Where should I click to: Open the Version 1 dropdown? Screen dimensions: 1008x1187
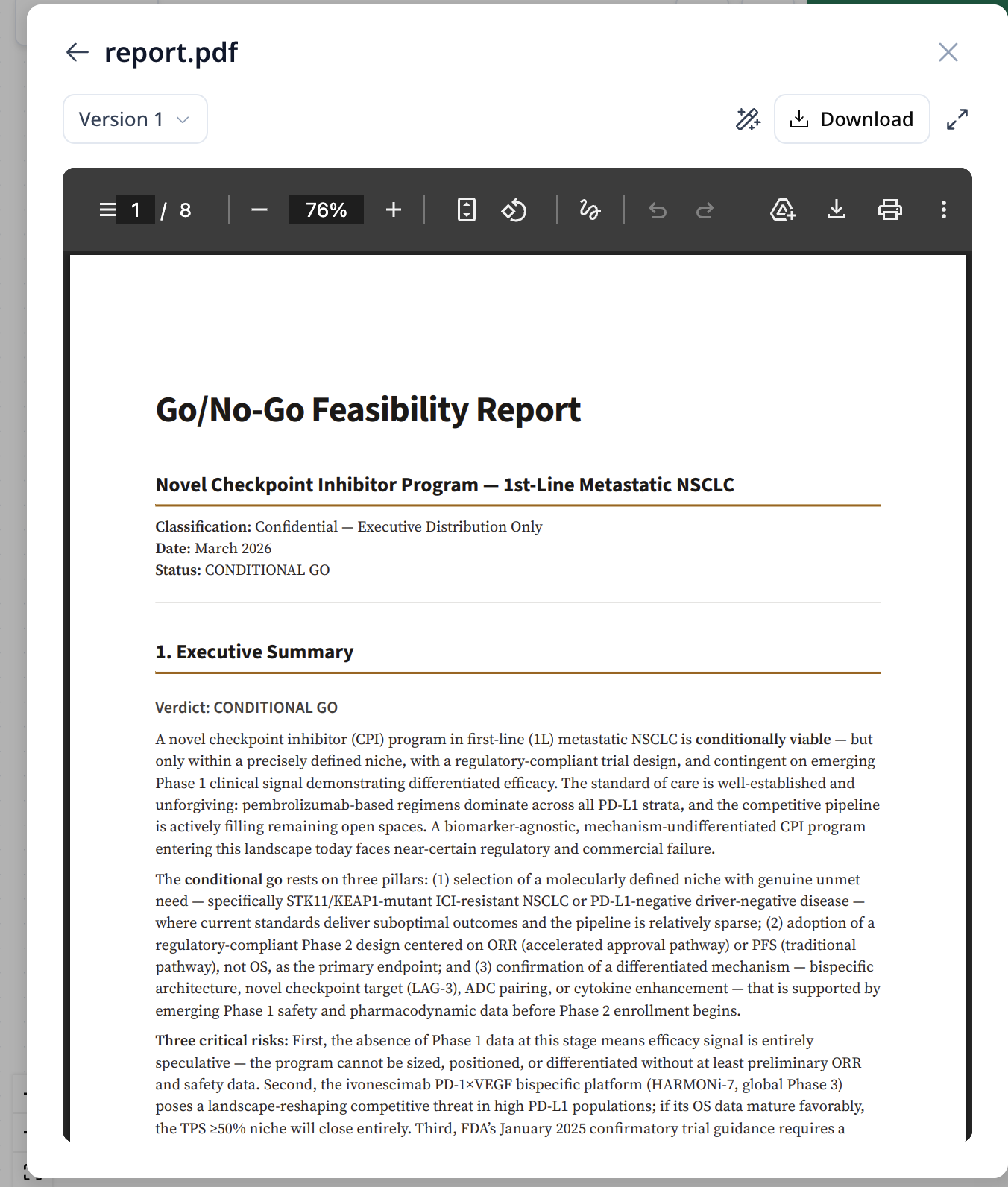click(x=135, y=119)
